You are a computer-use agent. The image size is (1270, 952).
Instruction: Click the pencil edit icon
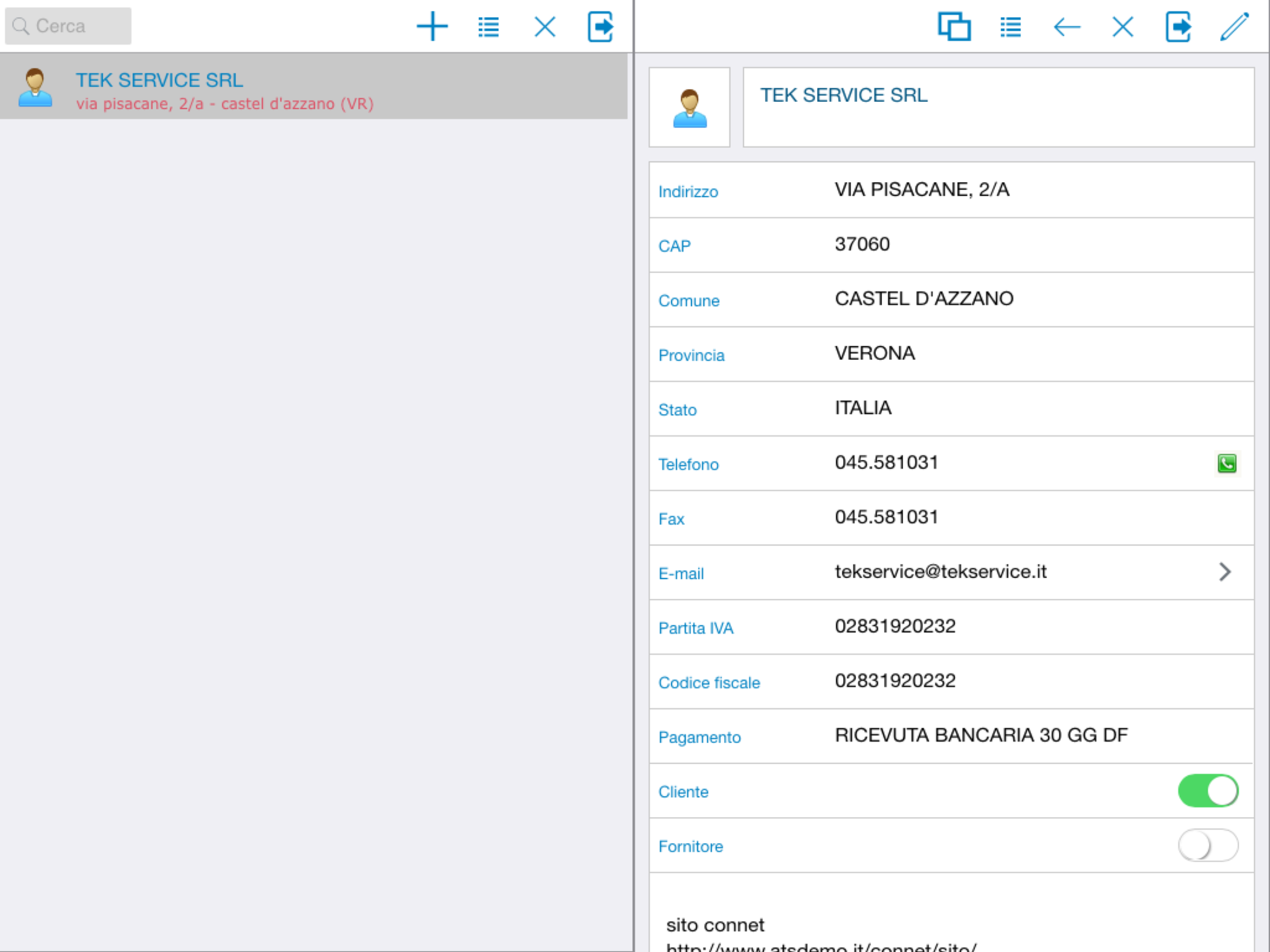point(1234,26)
